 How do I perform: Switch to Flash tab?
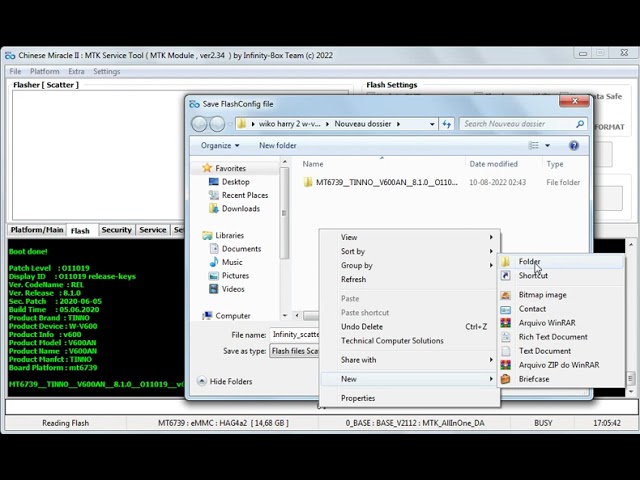[x=80, y=231]
